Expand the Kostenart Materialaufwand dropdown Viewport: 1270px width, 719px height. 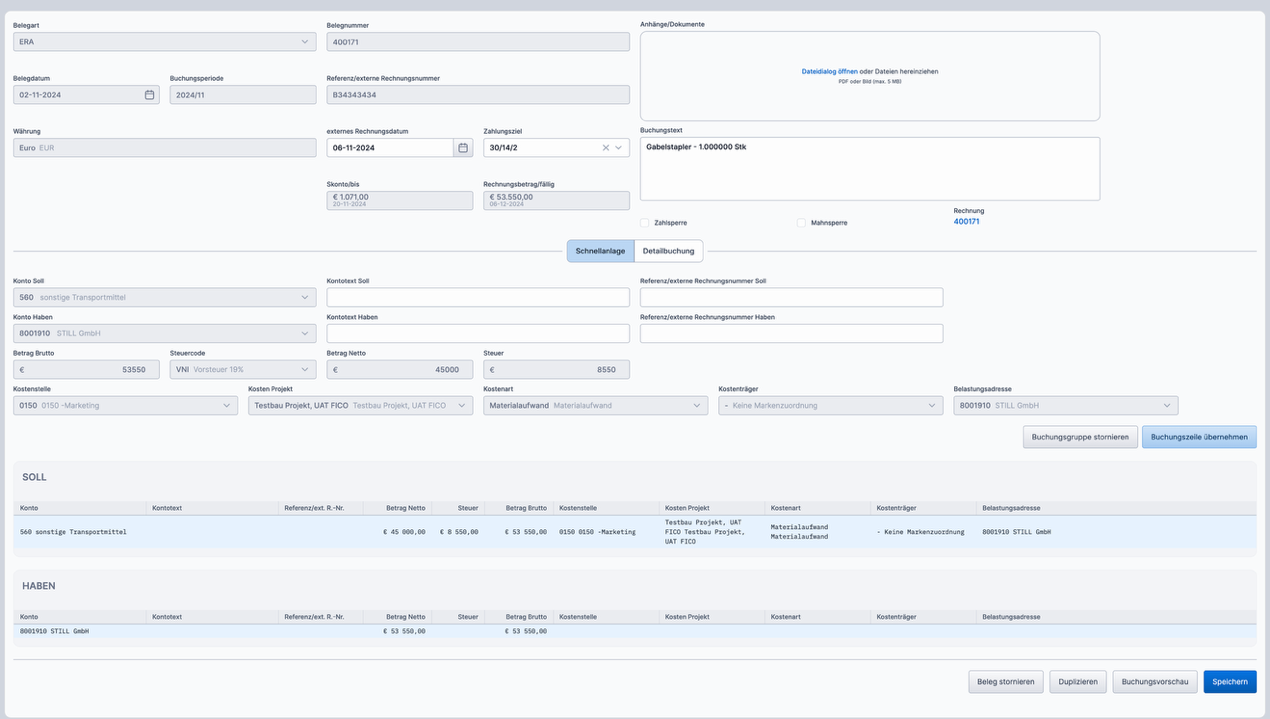pos(697,406)
